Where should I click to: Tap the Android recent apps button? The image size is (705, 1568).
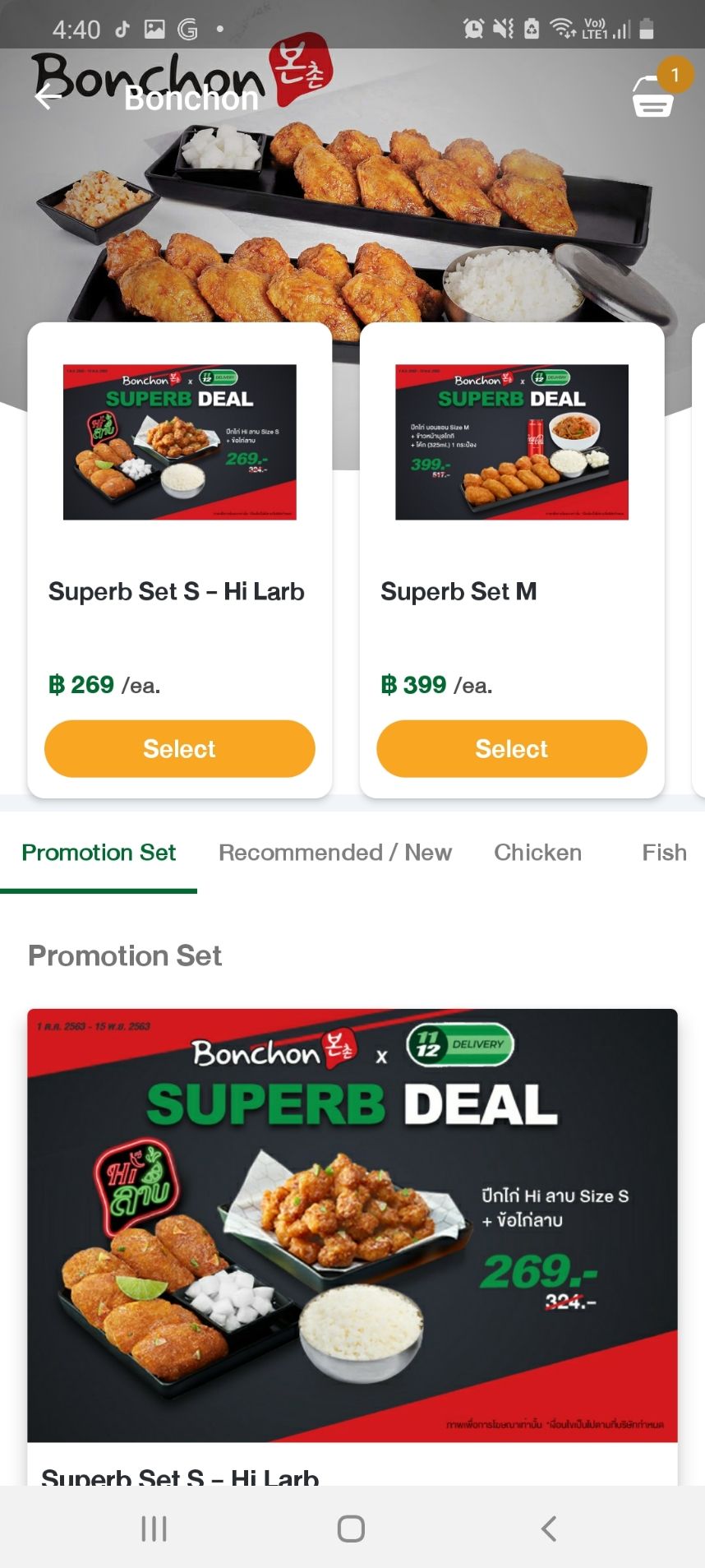(x=154, y=1529)
